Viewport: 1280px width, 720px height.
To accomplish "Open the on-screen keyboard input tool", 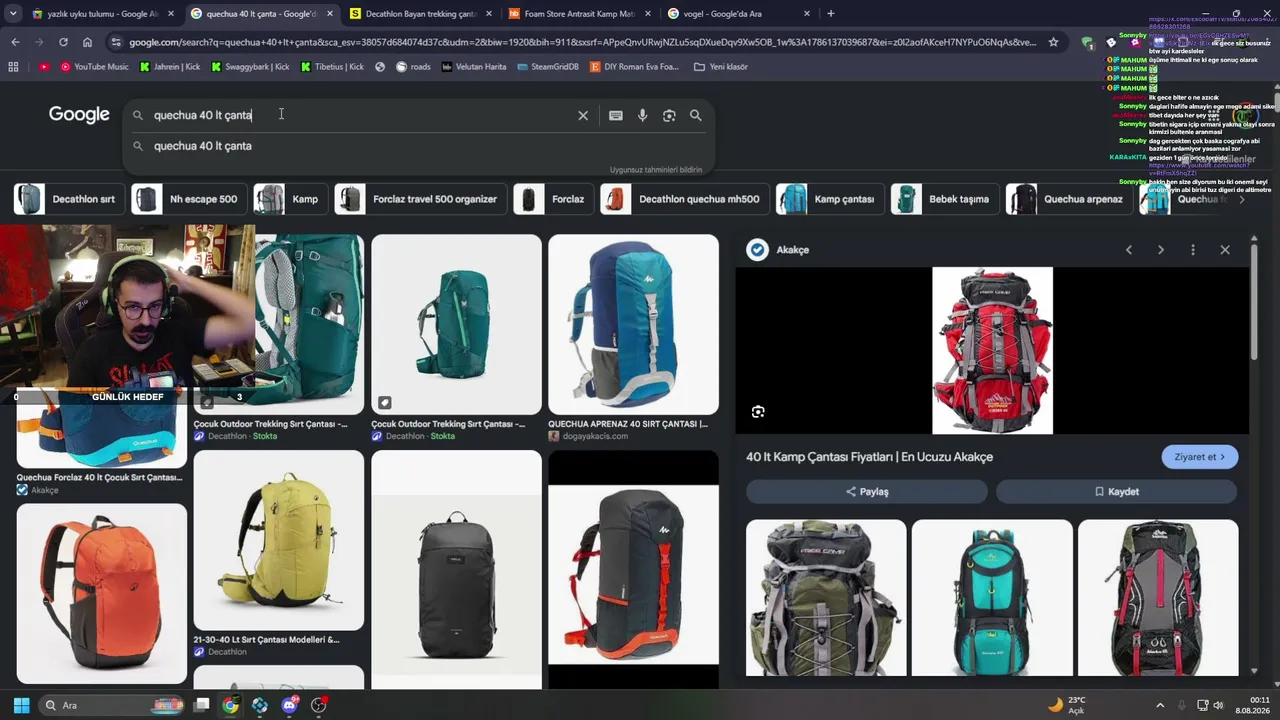I will coord(616,115).
